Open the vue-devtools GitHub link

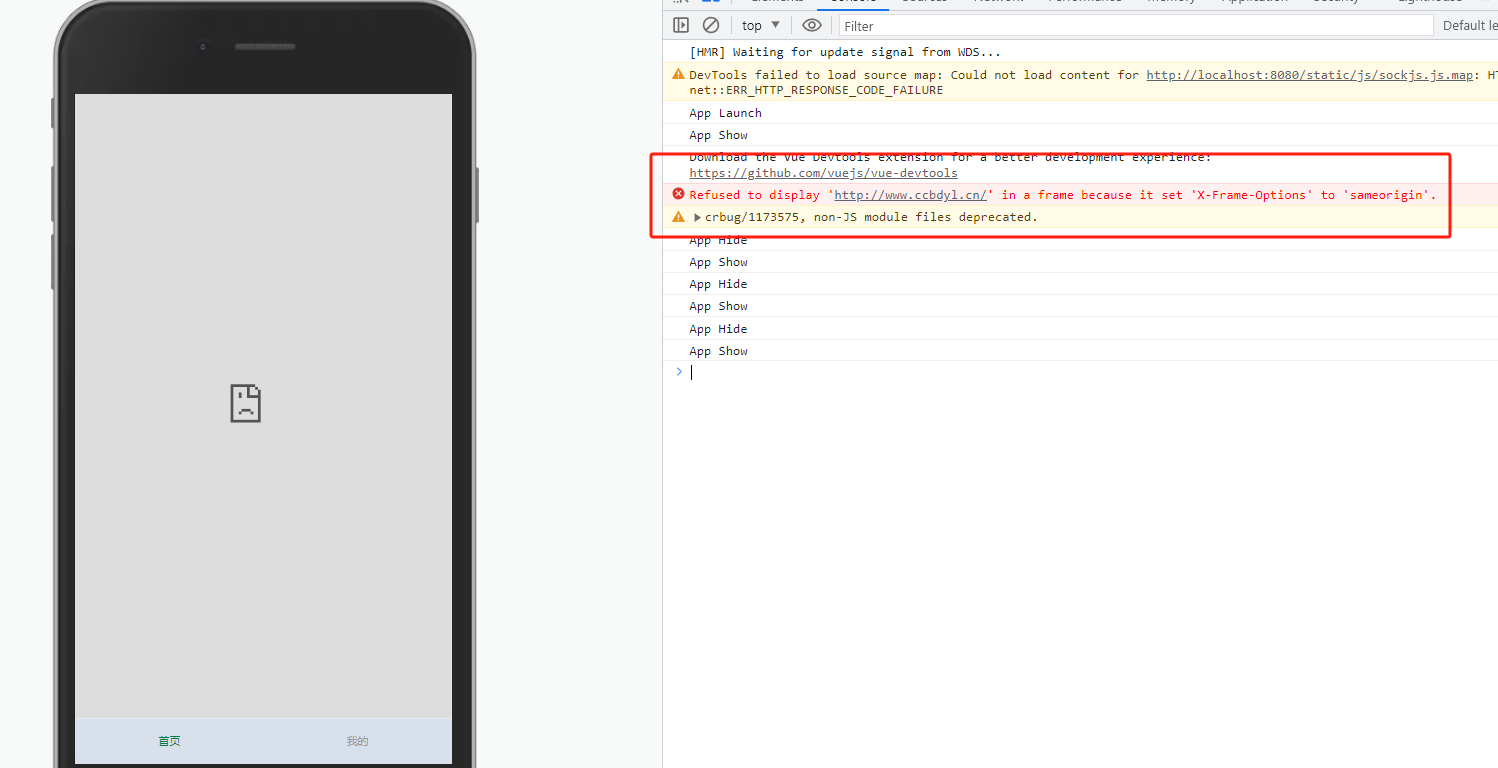[x=823, y=173]
